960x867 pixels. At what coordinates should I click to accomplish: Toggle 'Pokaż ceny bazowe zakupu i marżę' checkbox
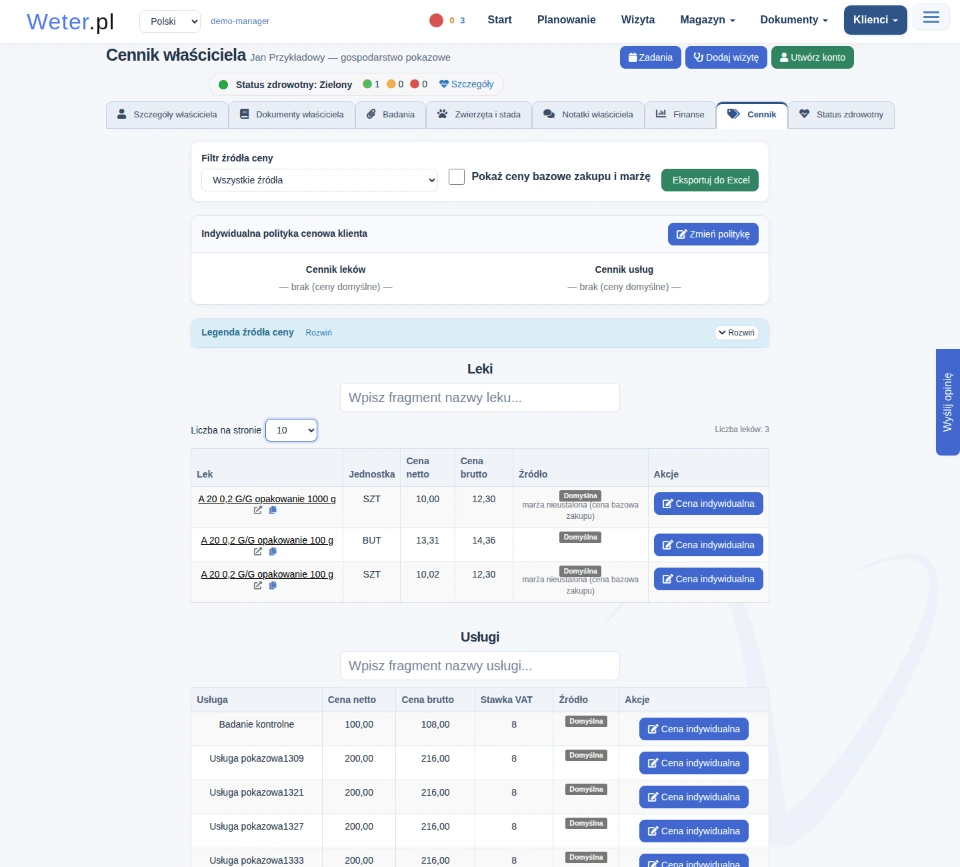pyautogui.click(x=456, y=176)
